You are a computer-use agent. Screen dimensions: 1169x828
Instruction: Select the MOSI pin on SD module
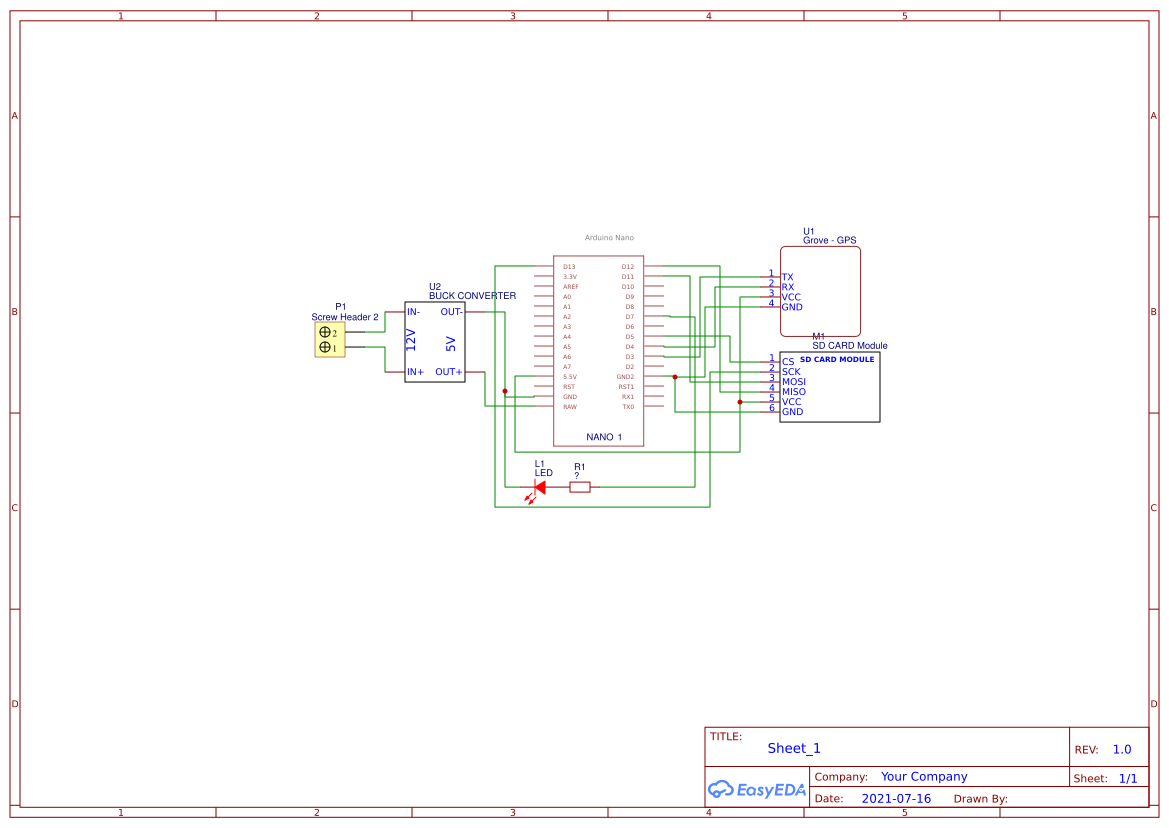click(794, 382)
